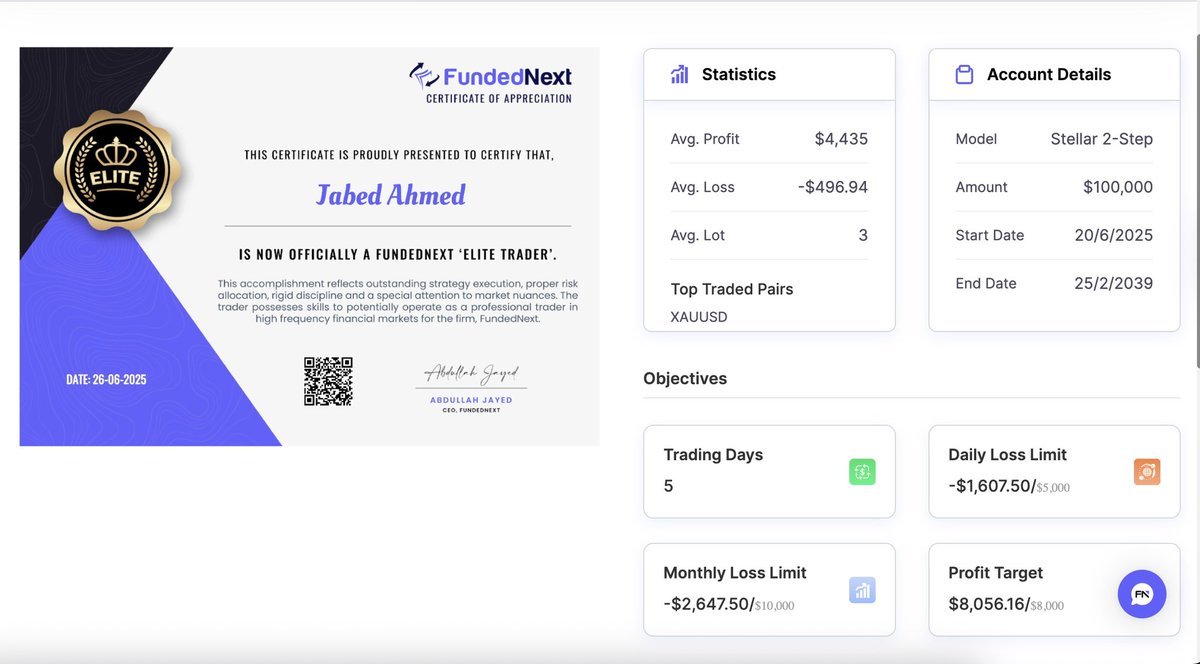Click the green Trading Days icon
This screenshot has width=1200, height=664.
coord(862,471)
